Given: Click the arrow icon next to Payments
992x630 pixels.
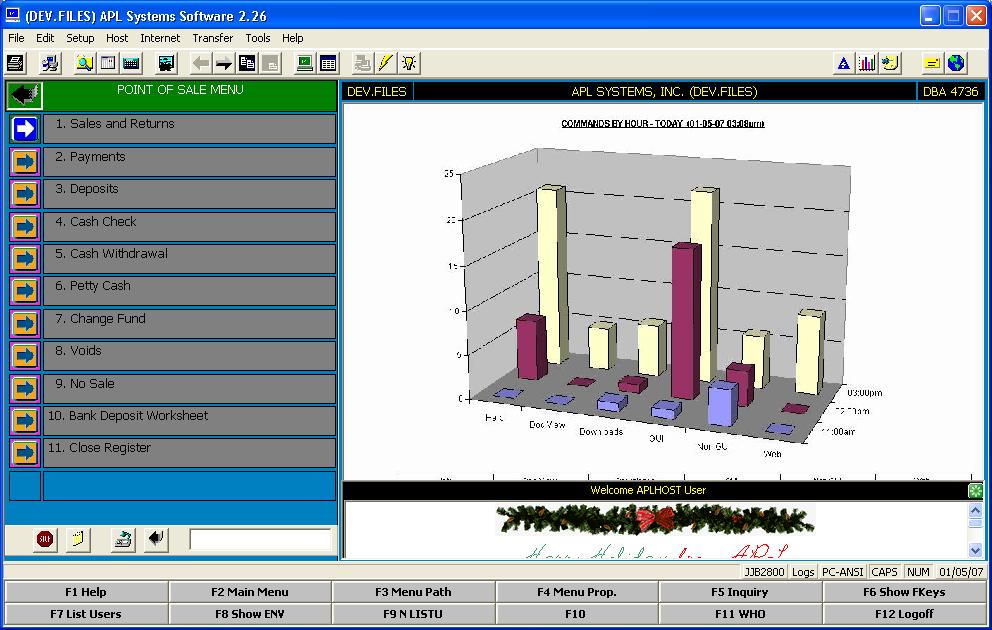Looking at the screenshot, I should point(25,162).
